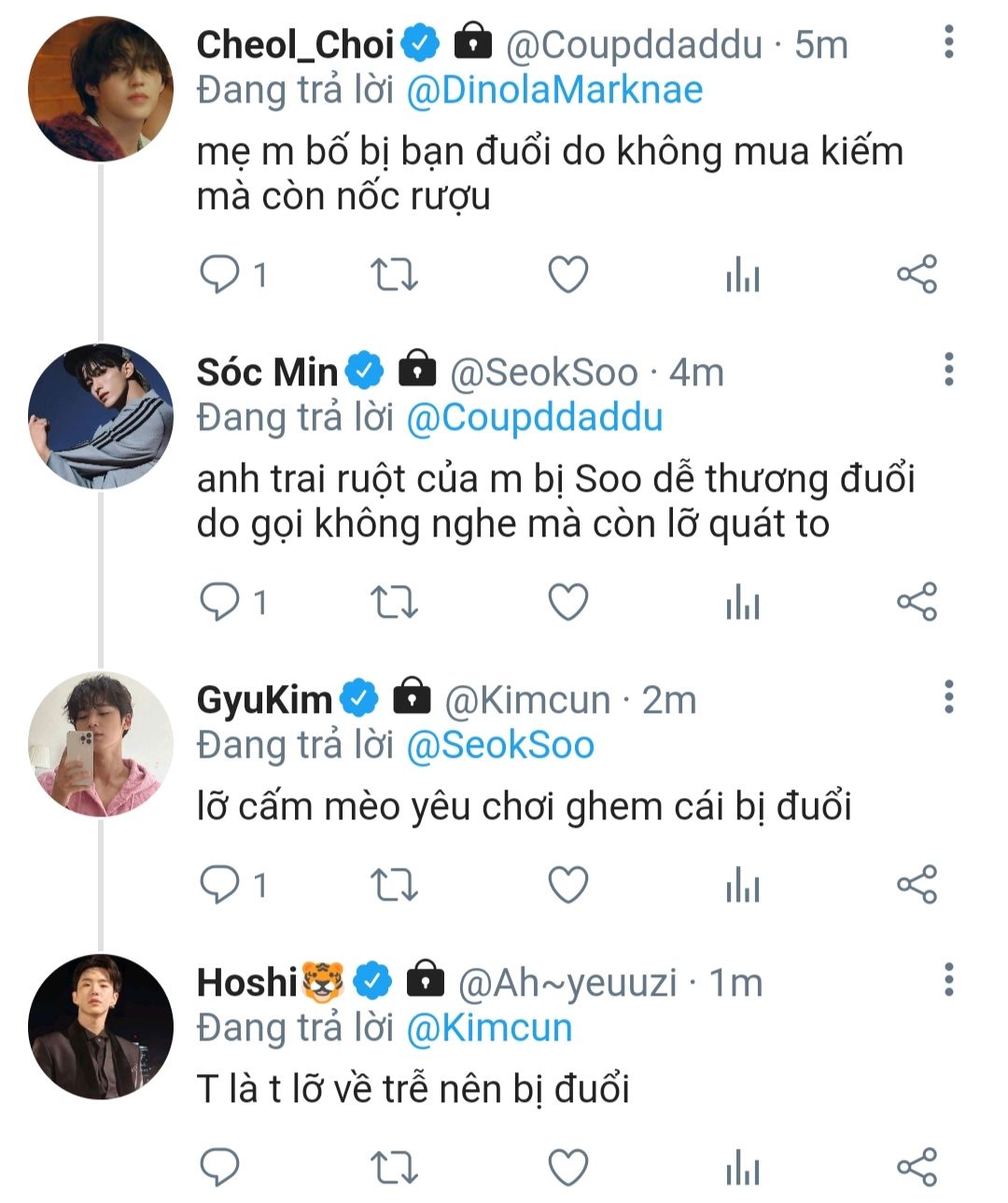Viewport: 1008px width, 1203px height.
Task: Like GyuKim's reply with heart icon
Action: [x=567, y=885]
